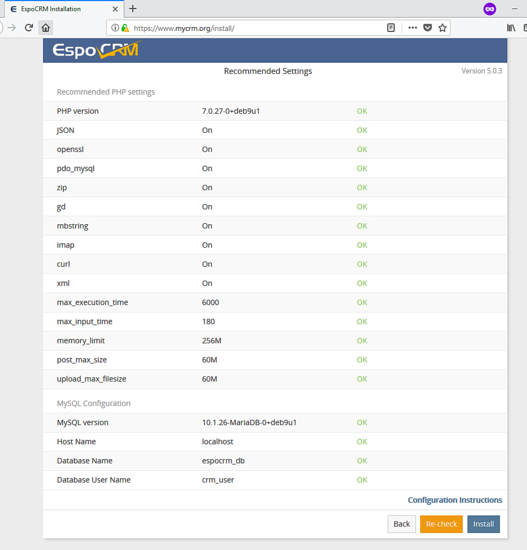
Task: Click the 'MySQL Configuration' section heading
Action: [94, 403]
